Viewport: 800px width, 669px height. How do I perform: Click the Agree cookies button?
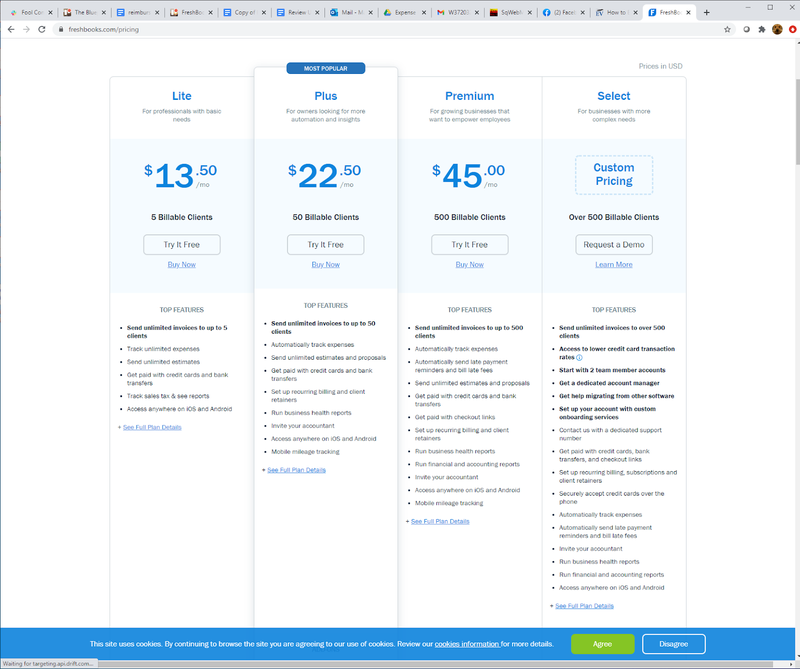pos(603,644)
